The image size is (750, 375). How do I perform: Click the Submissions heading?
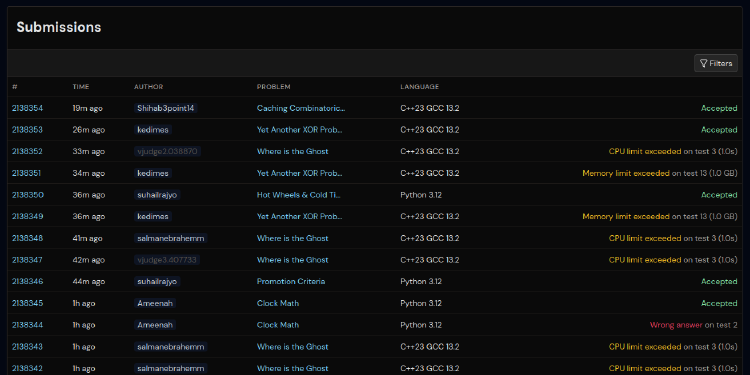pyautogui.click(x=59, y=27)
